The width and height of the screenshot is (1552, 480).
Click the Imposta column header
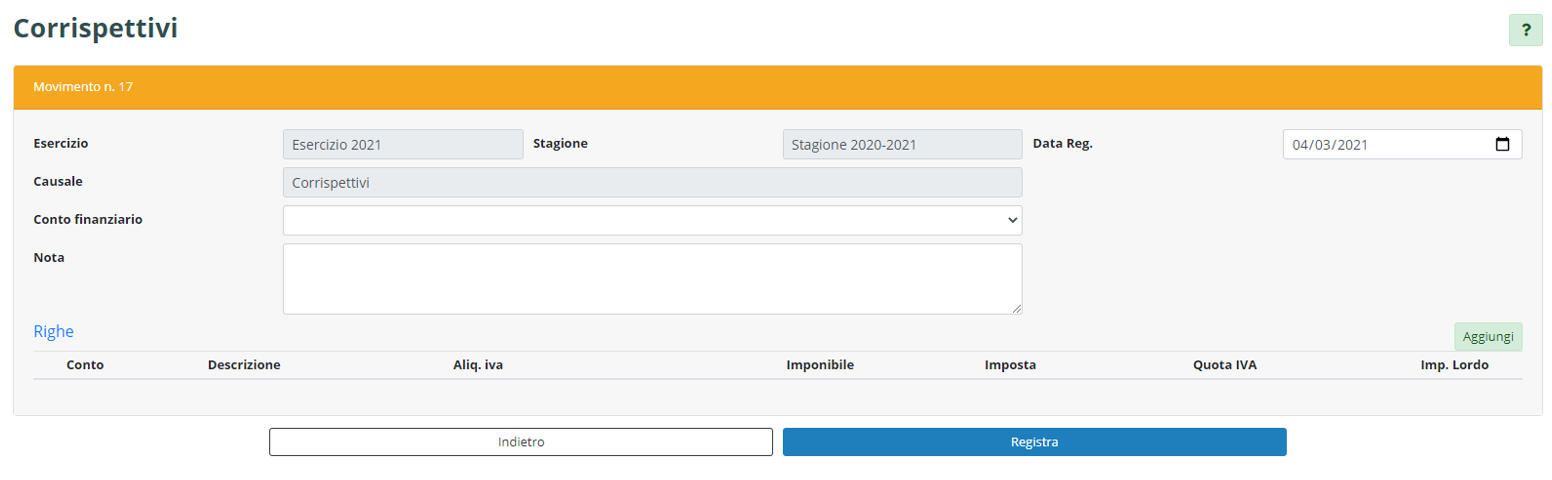[1010, 365]
